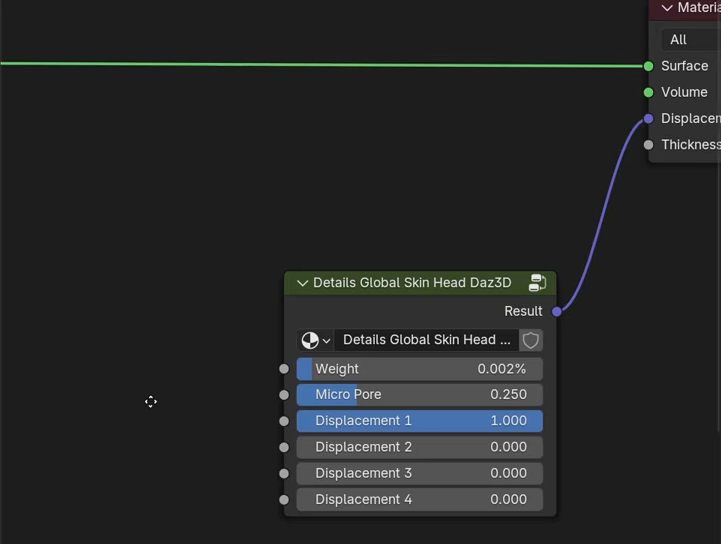Collapse the Material Output node
Viewport: 721px width, 544px height.
coord(667,8)
